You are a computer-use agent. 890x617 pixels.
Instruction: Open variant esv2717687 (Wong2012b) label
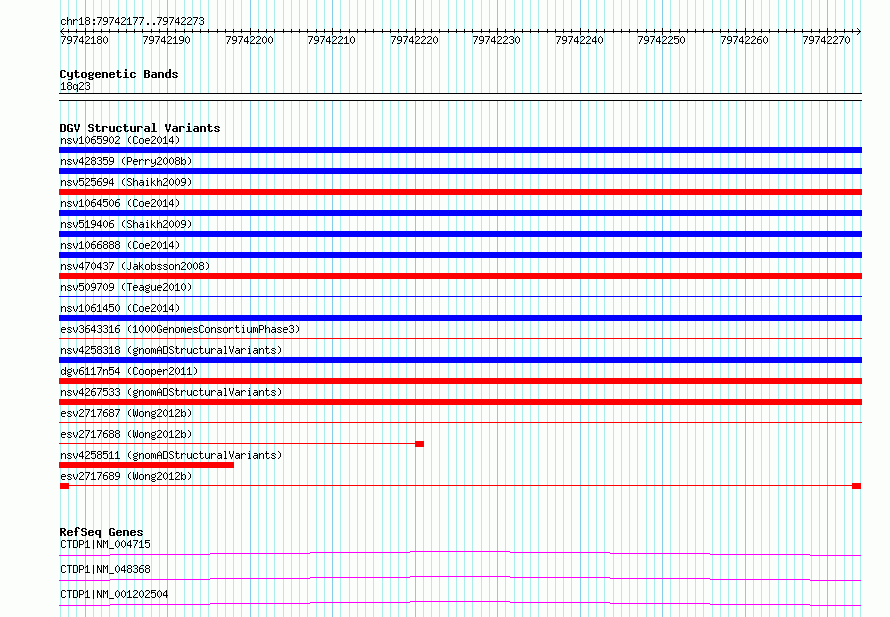point(126,413)
